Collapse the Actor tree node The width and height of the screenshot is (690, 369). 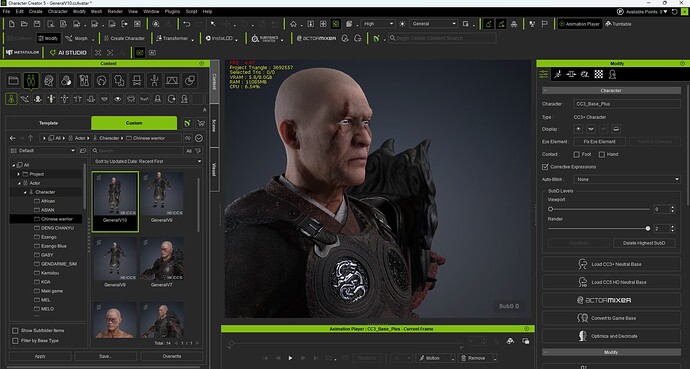pyautogui.click(x=19, y=183)
